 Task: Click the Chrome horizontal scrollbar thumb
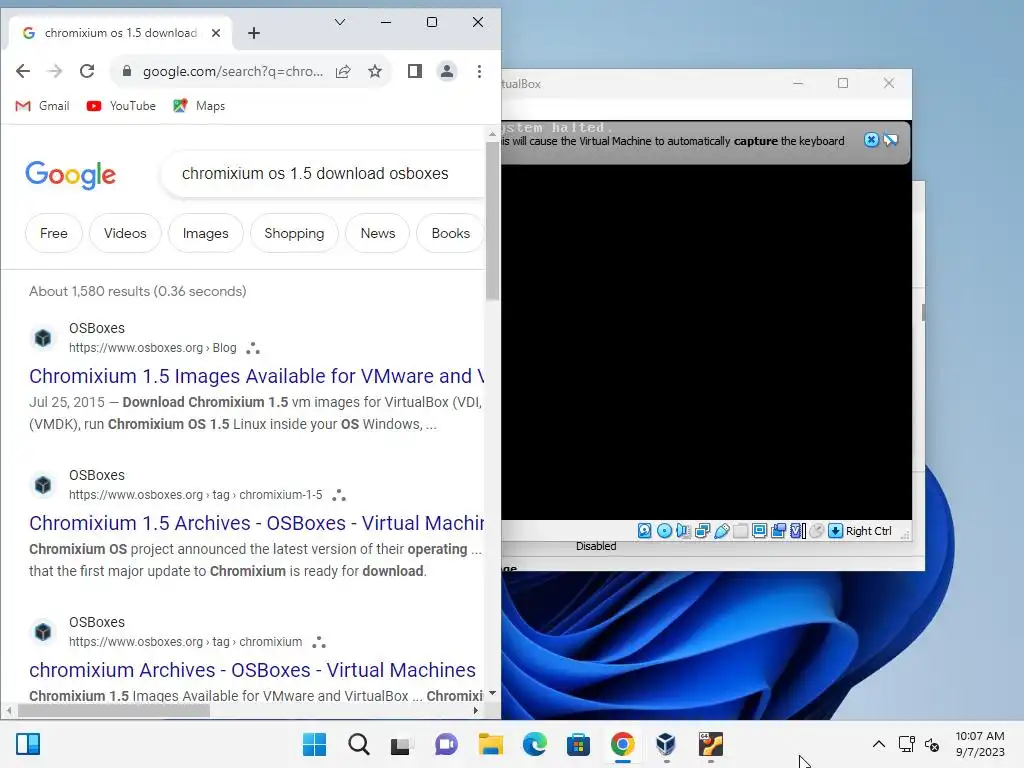click(114, 711)
